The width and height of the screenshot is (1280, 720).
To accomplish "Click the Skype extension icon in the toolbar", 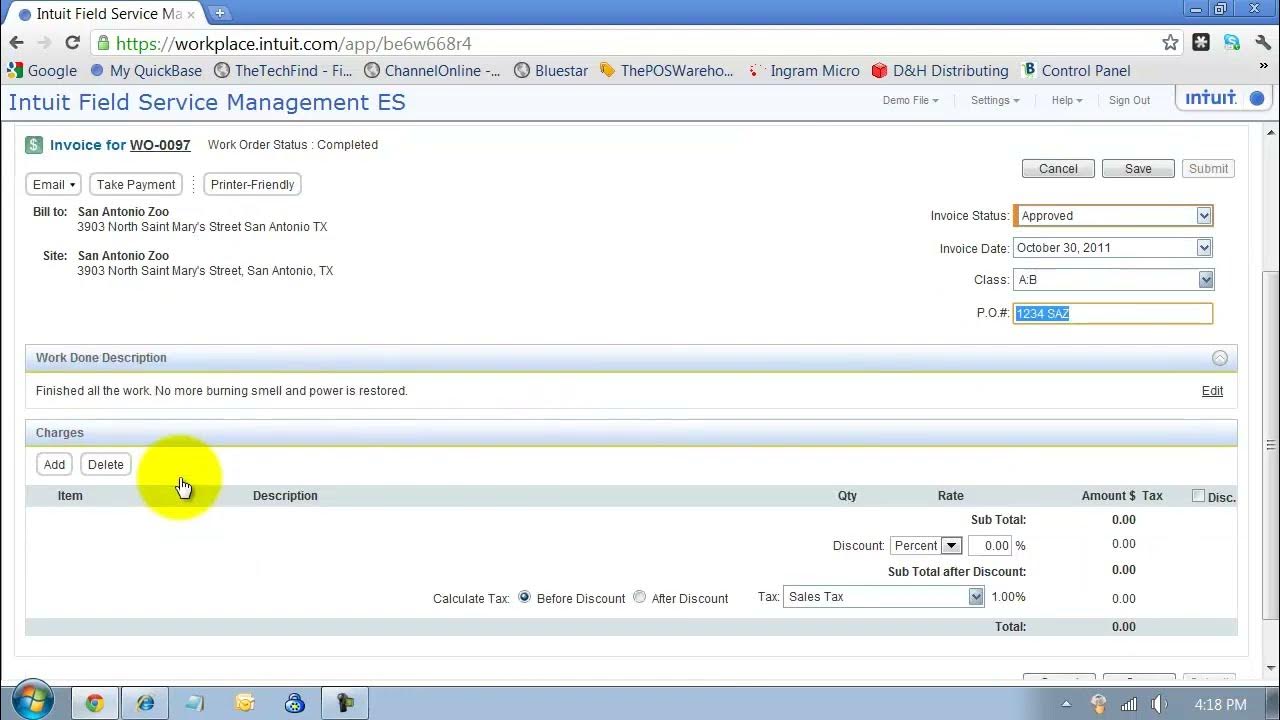I will [1232, 43].
